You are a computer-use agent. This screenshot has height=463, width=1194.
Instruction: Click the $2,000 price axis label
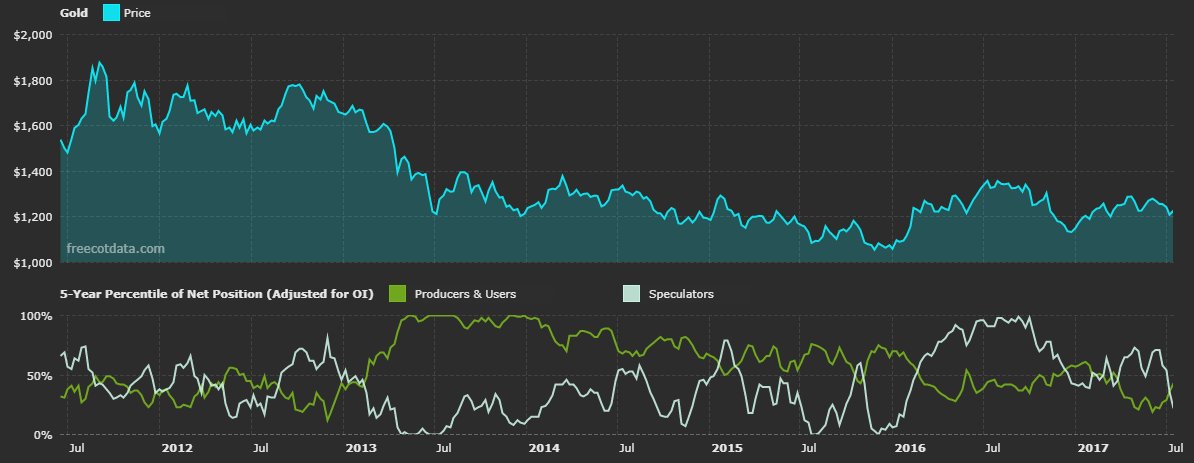pyautogui.click(x=33, y=34)
